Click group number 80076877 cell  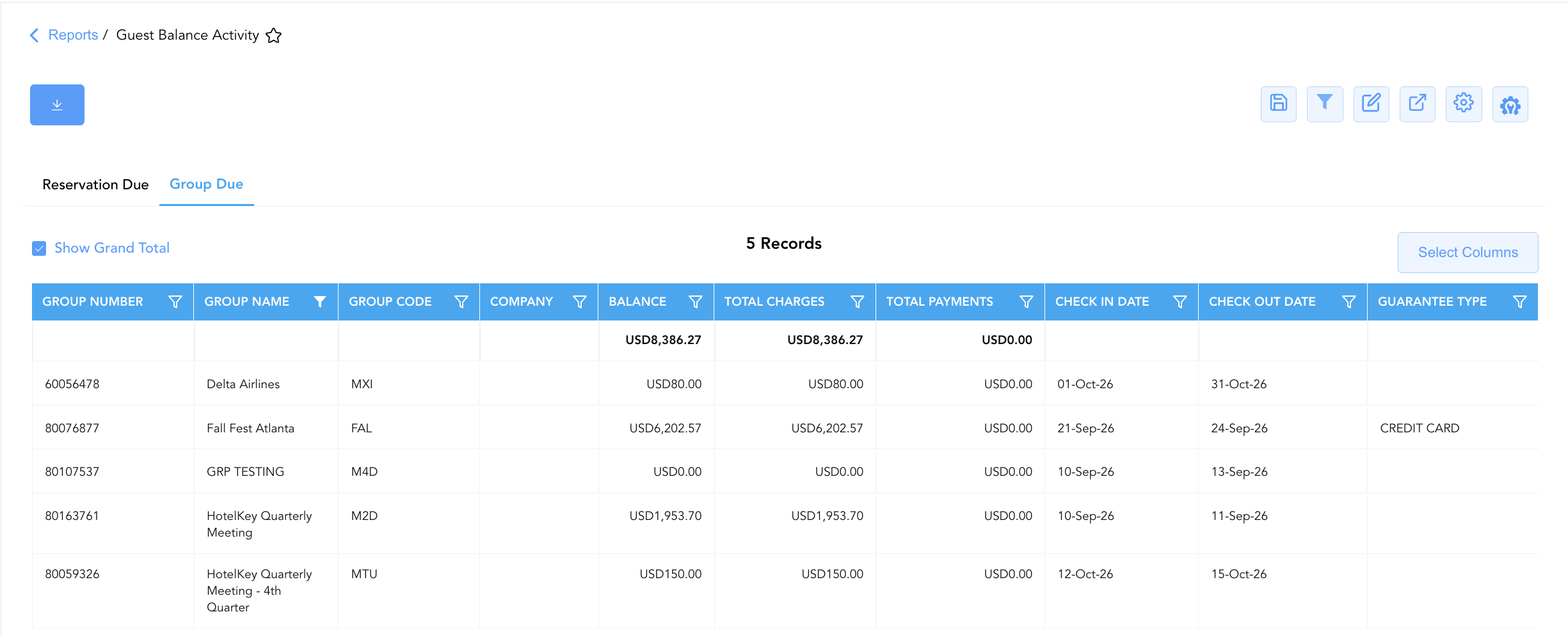tap(72, 428)
